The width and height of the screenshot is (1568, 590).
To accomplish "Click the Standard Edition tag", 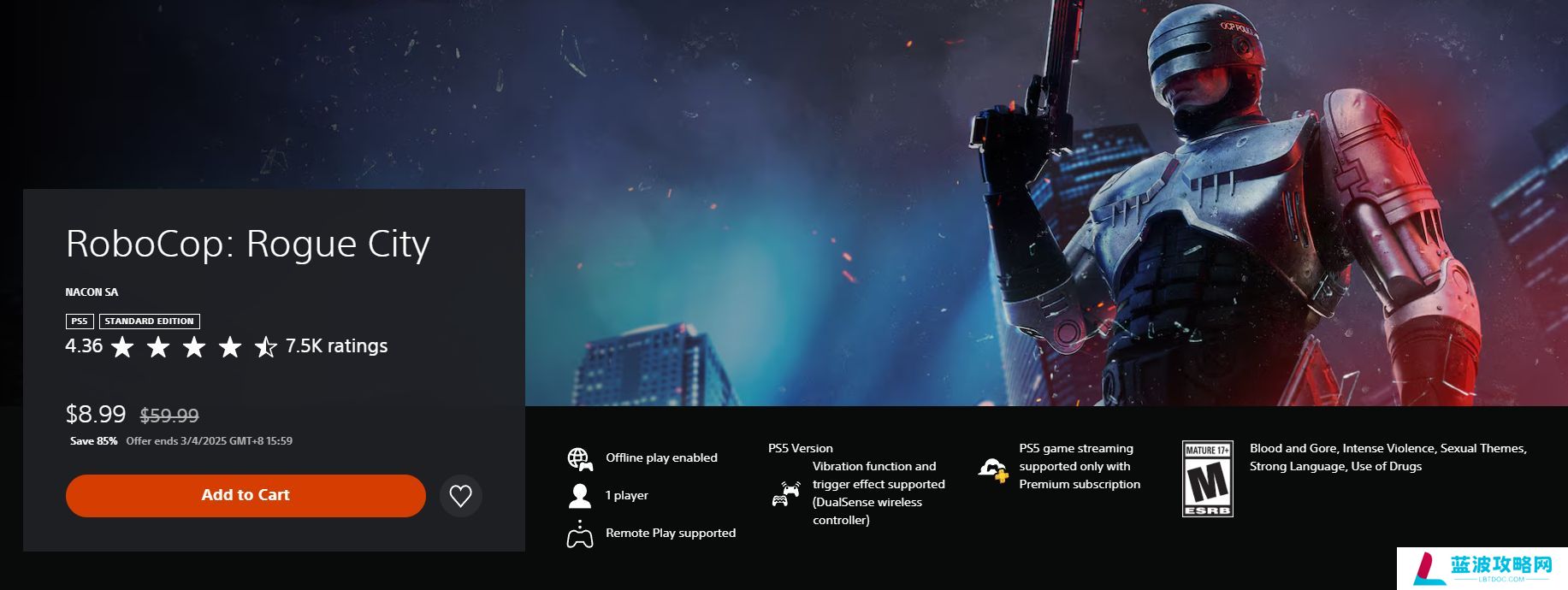I will coord(150,322).
